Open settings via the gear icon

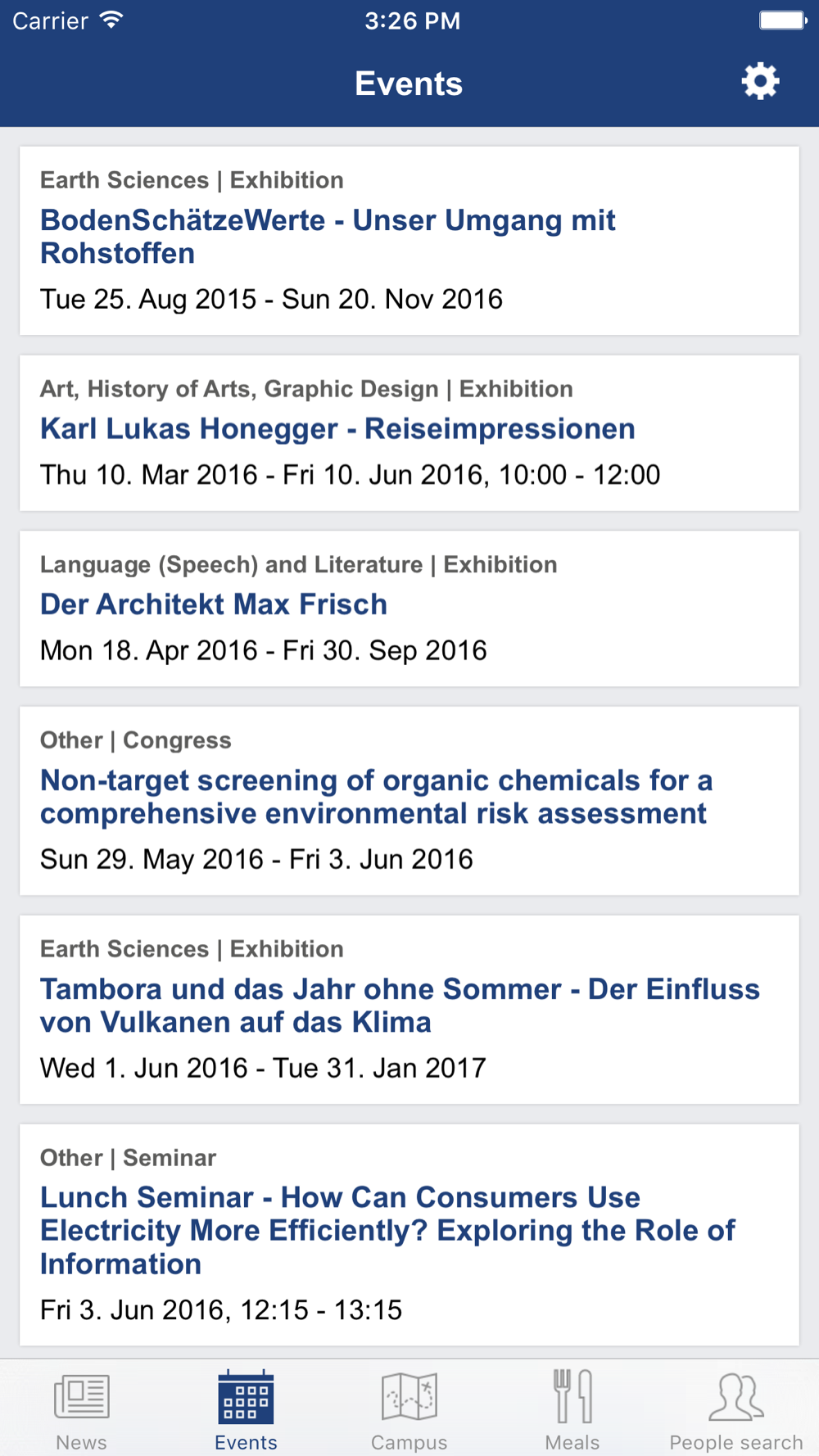[760, 82]
